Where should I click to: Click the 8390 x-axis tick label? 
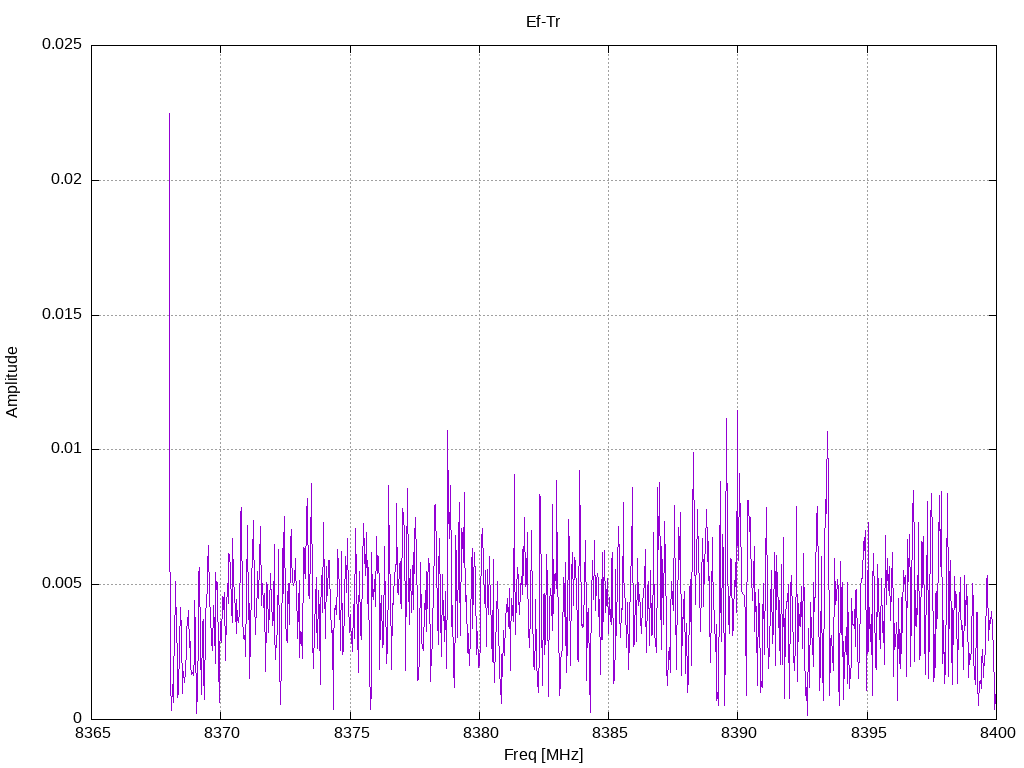point(739,733)
